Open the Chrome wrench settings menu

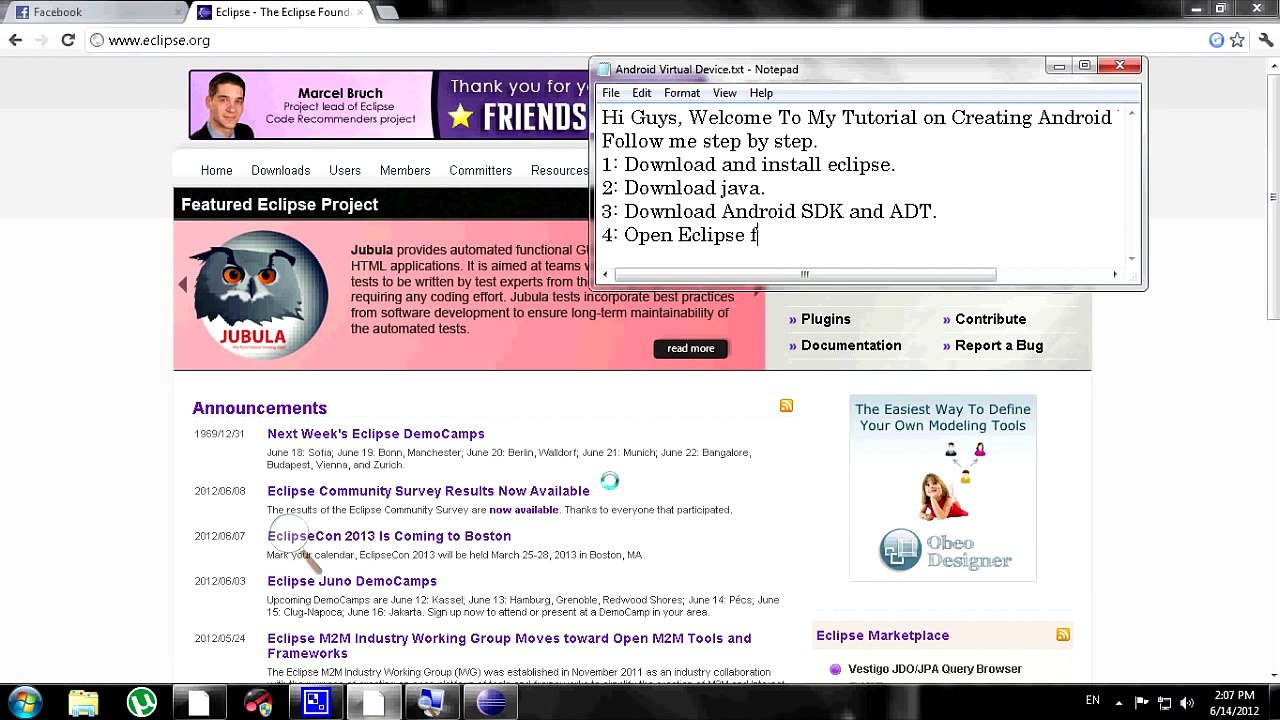1265,40
